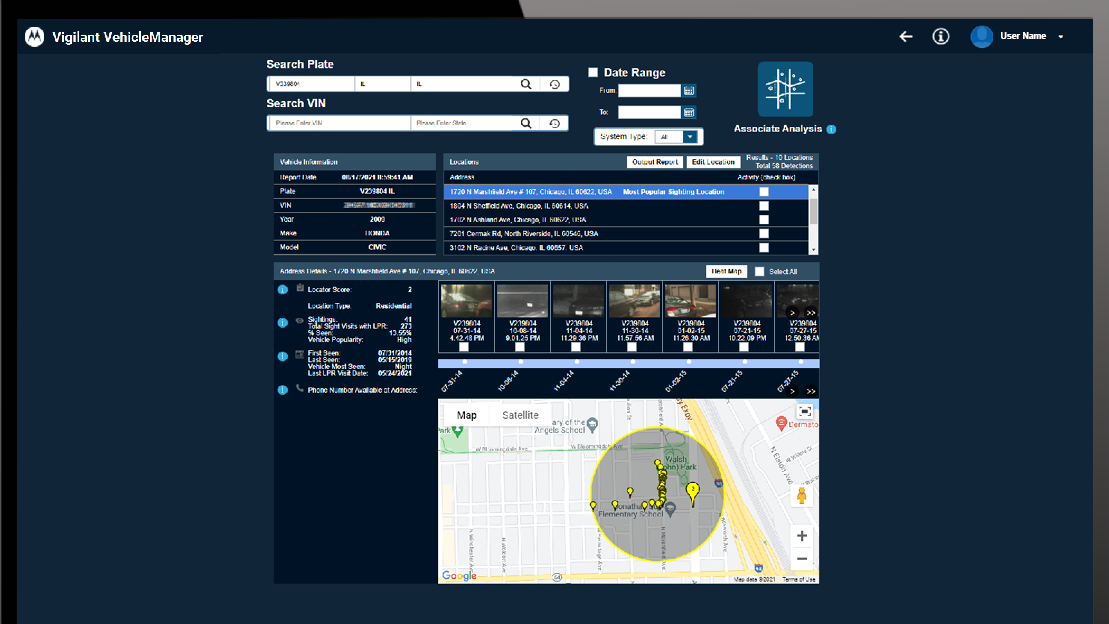Zoom out on the map
Screen dimensions: 1109x624
[802, 559]
